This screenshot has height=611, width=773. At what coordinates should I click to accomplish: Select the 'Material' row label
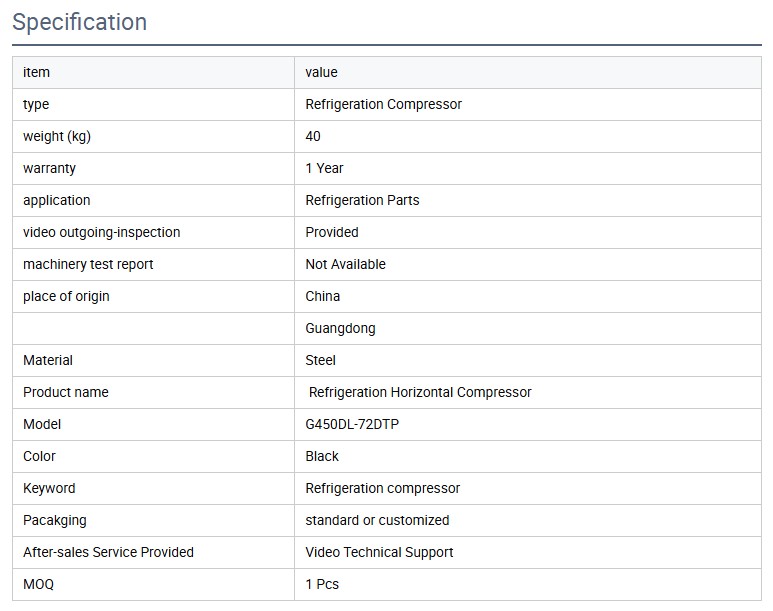click(48, 360)
